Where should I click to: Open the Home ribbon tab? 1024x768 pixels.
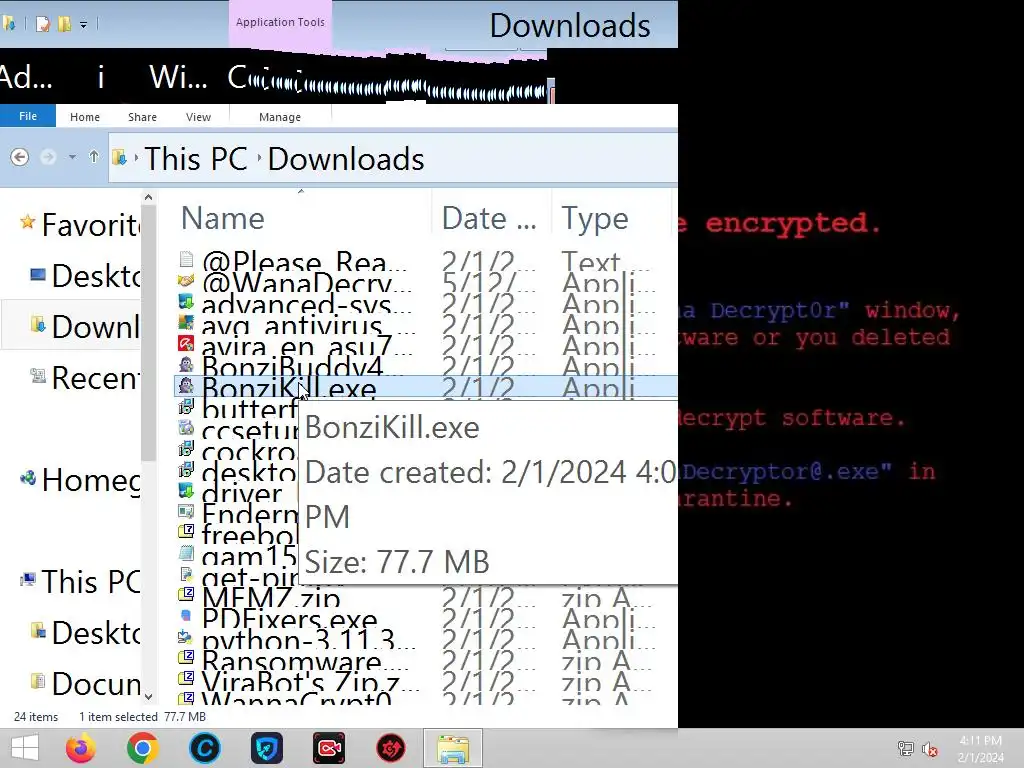coord(85,117)
